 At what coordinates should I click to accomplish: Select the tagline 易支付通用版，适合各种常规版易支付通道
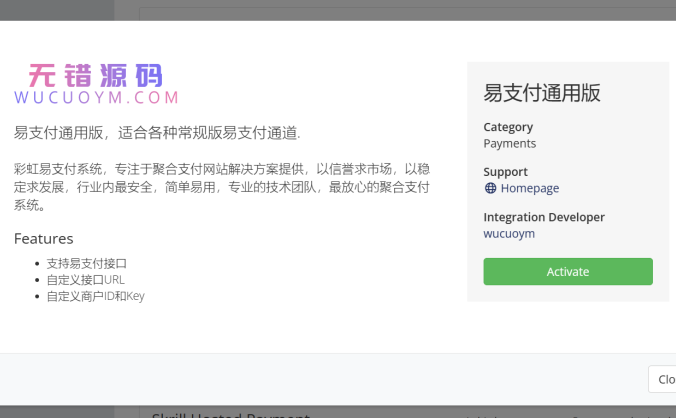coord(157,133)
